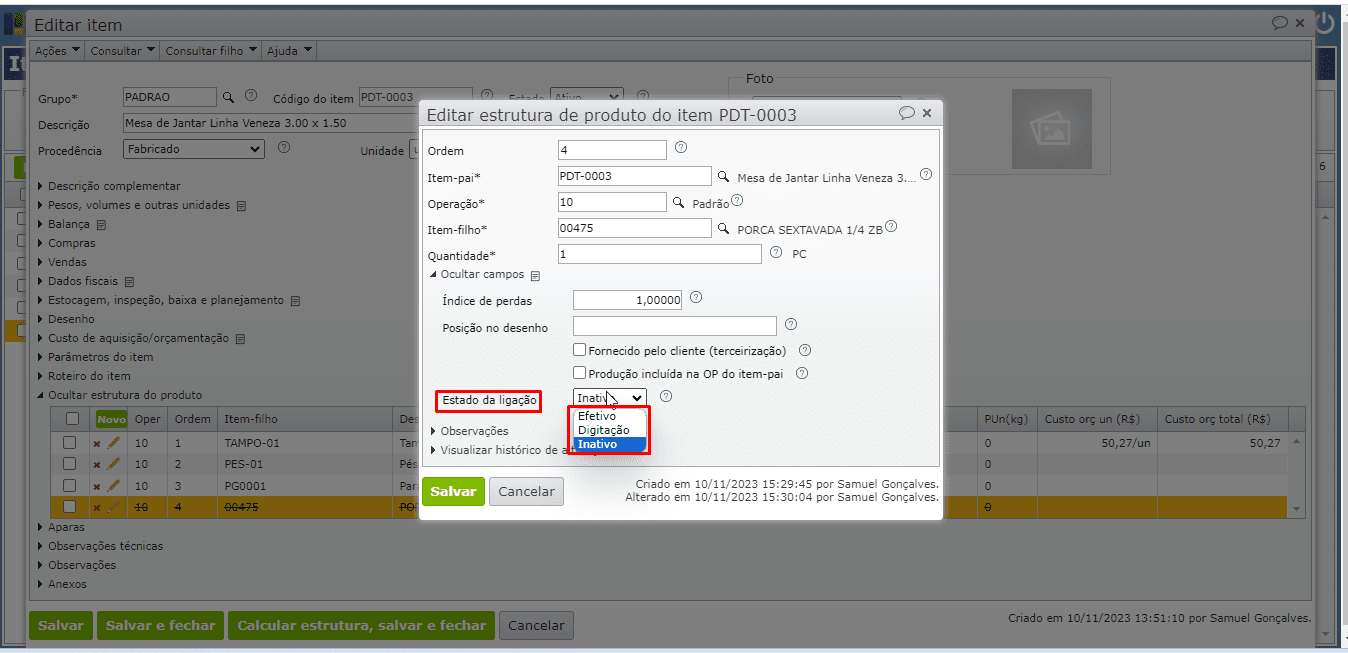Viewport: 1348px width, 653px height.
Task: Show help for the Ordem field
Action: (x=681, y=147)
